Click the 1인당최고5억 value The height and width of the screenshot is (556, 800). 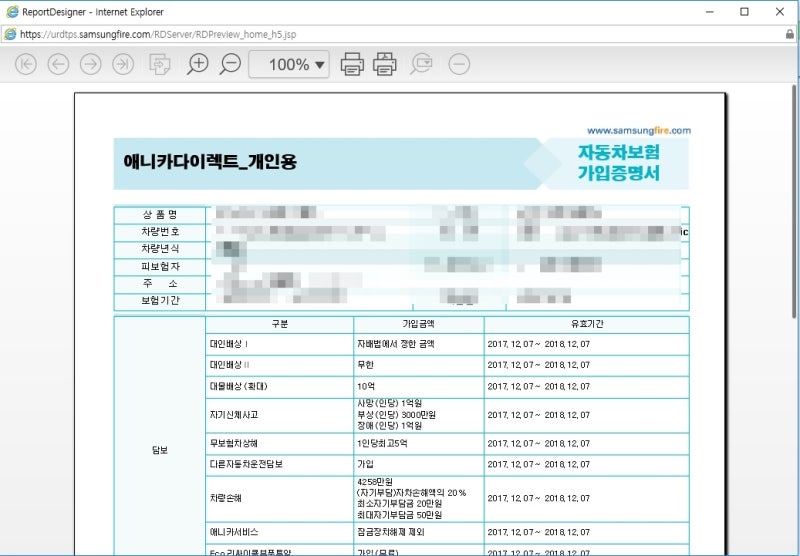(x=382, y=444)
